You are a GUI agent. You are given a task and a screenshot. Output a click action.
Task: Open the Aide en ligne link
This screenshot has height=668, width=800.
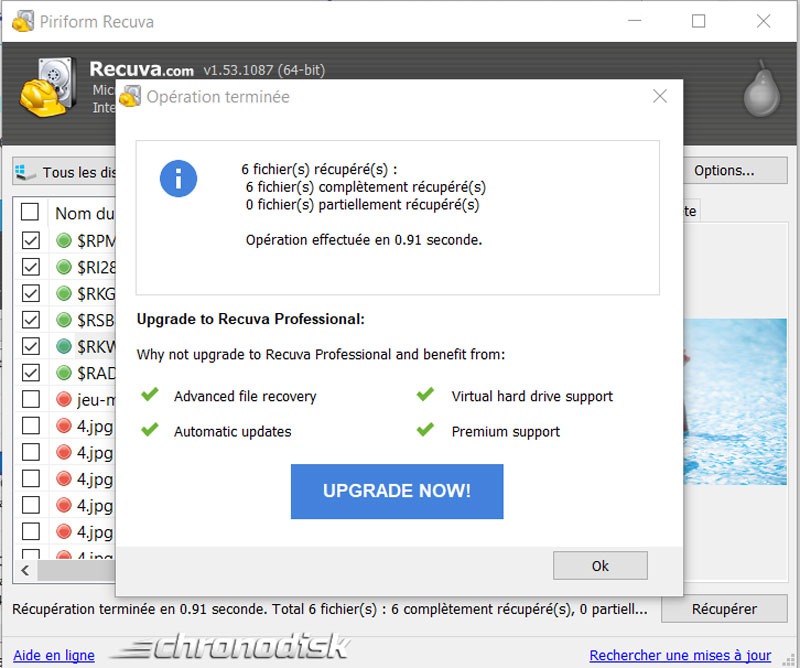point(54,655)
